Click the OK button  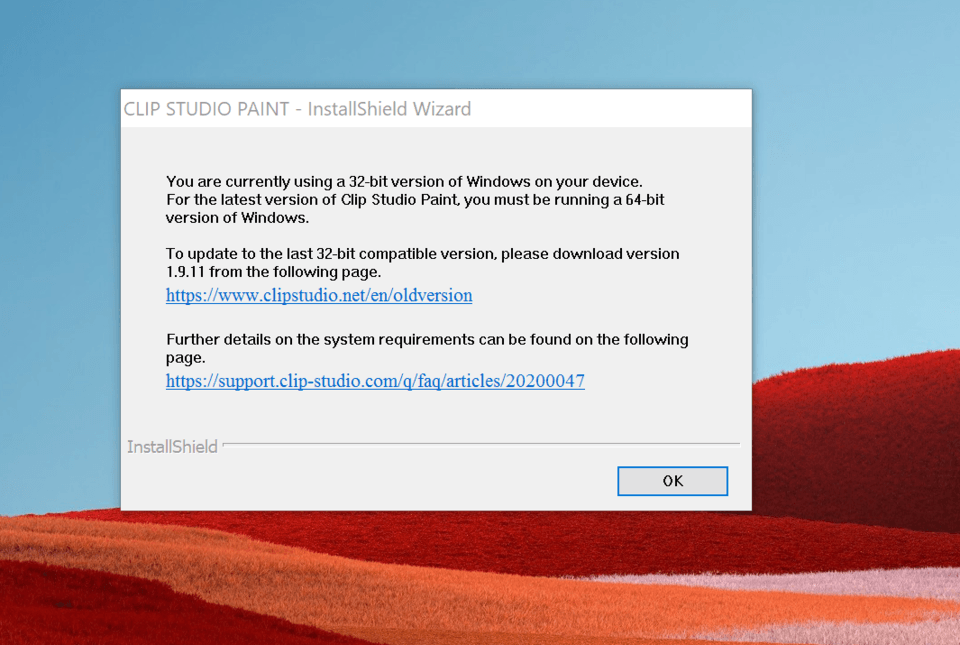672,481
